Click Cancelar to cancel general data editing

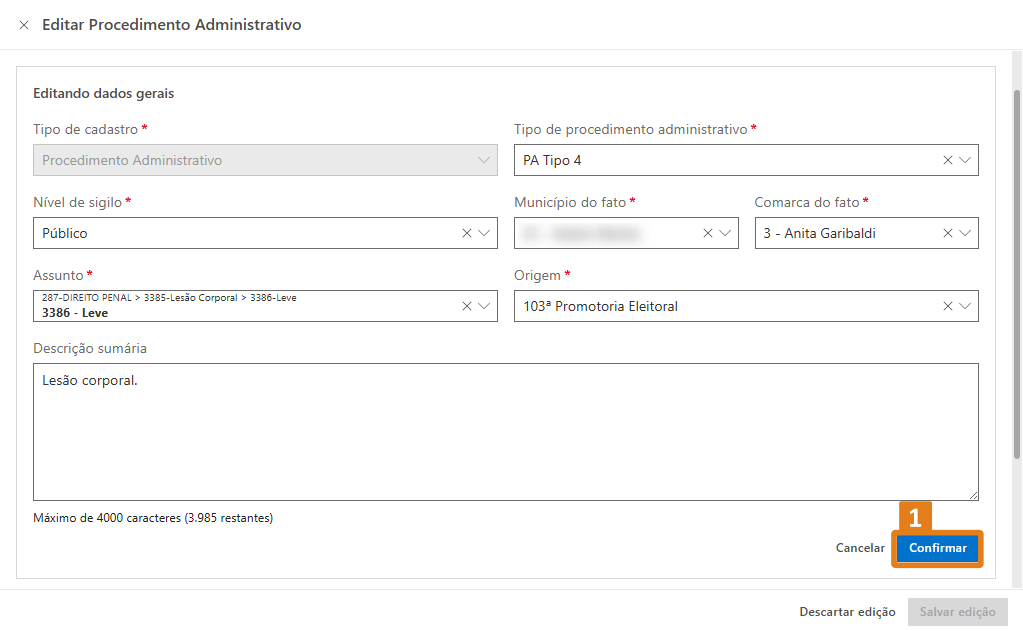pos(860,548)
